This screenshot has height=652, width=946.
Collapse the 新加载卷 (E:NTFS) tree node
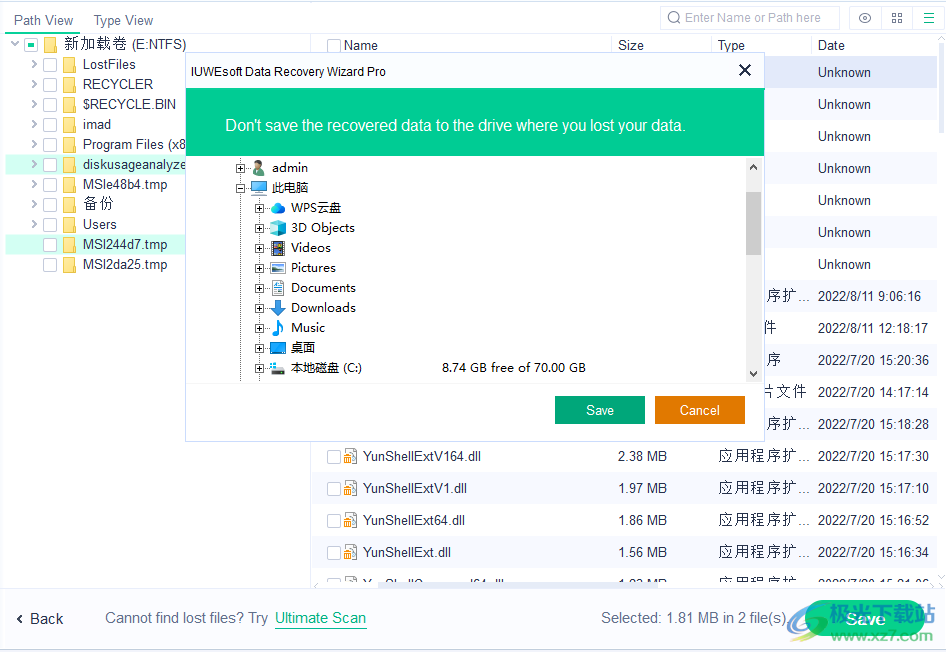click(x=15, y=43)
